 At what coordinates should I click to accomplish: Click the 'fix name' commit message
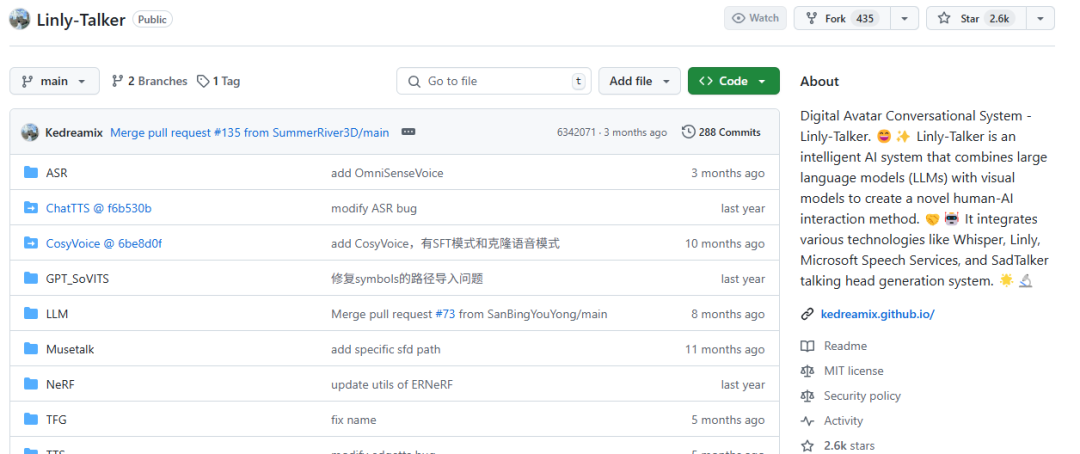(353, 420)
